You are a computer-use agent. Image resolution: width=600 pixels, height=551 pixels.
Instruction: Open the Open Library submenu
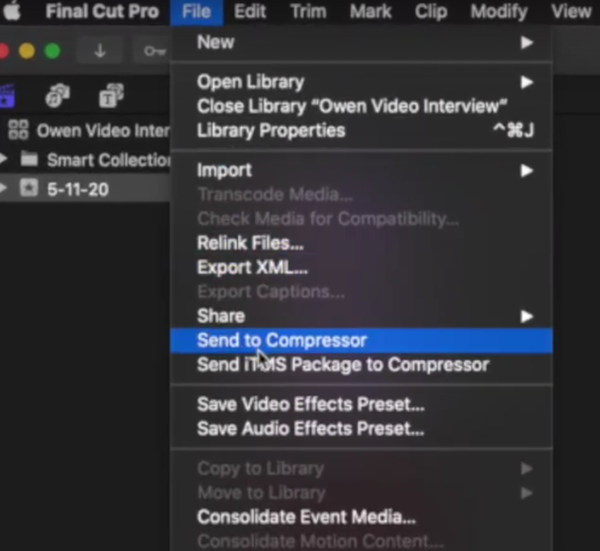361,82
